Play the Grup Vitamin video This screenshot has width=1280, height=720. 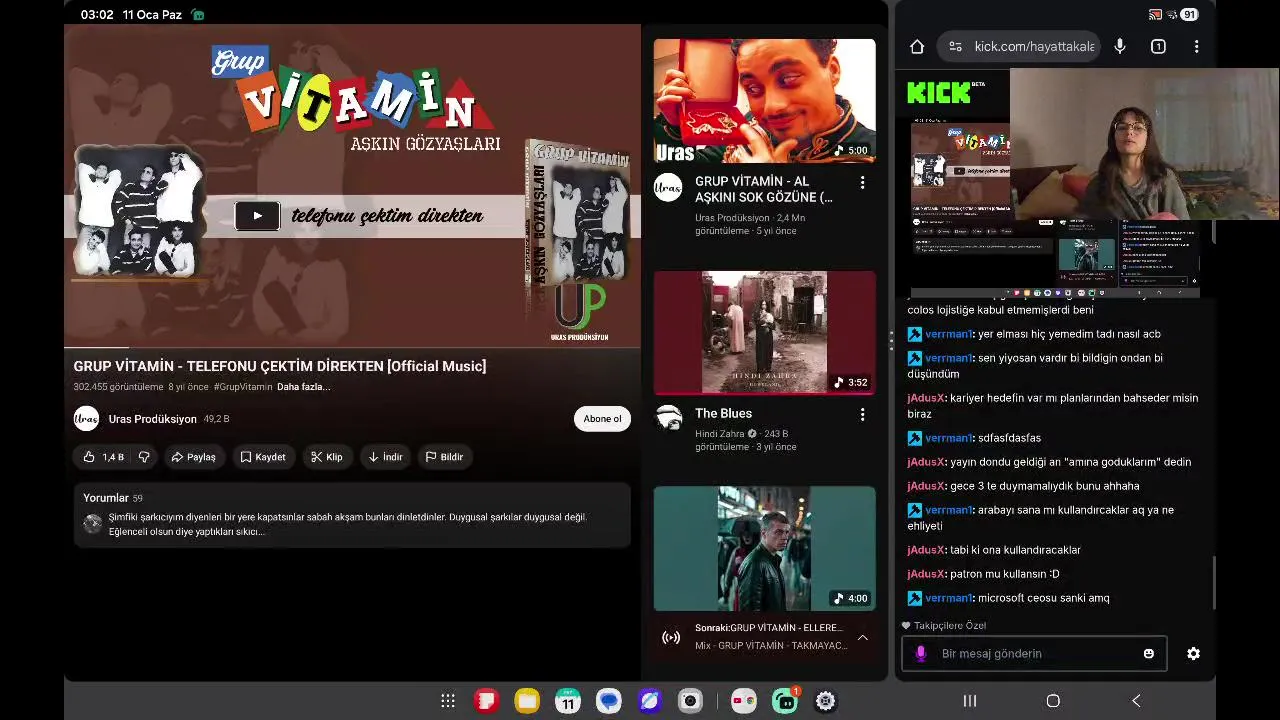(257, 215)
